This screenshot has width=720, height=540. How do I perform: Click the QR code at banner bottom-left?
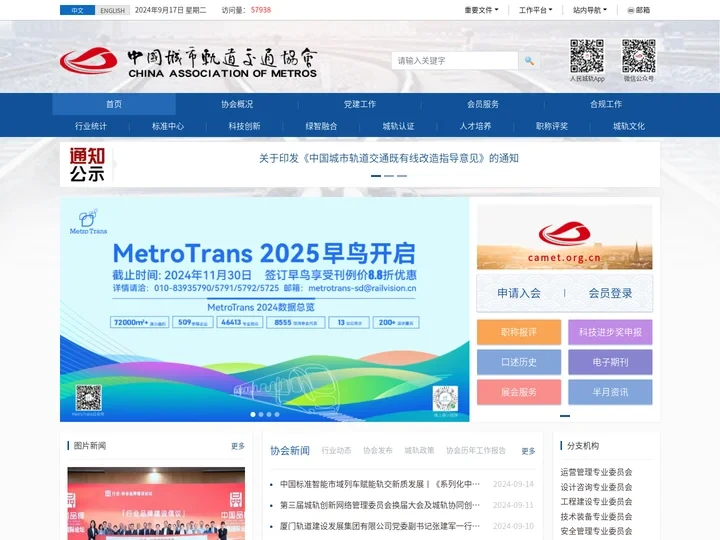[x=88, y=398]
